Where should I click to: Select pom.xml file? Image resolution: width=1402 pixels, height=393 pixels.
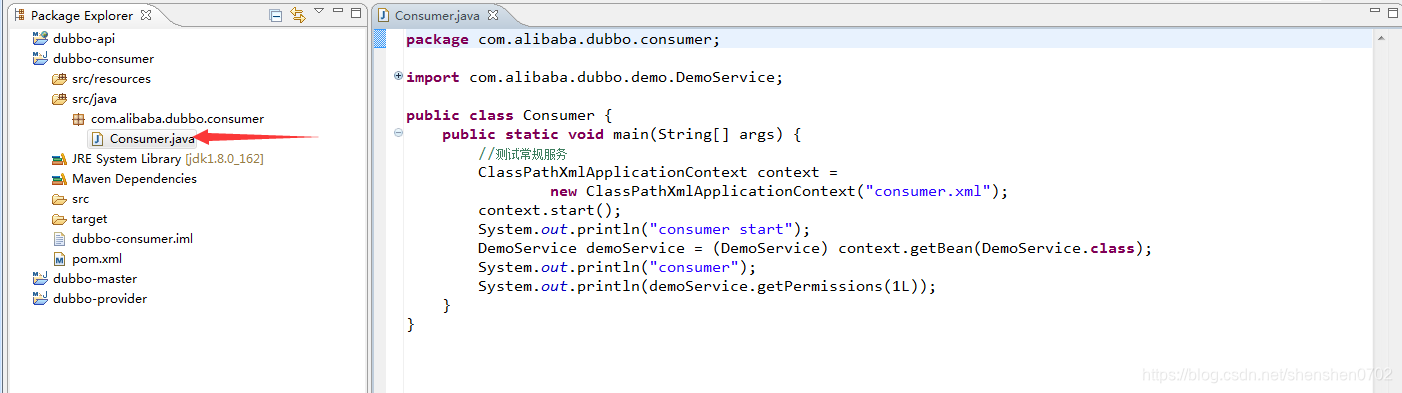tap(97, 259)
